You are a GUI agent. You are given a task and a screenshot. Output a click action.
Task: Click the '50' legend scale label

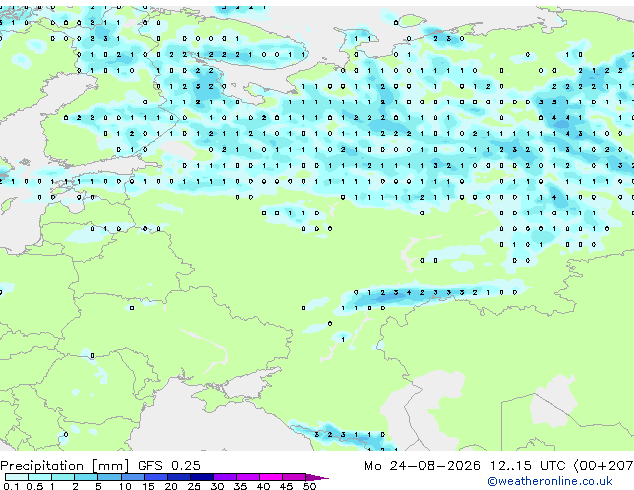[309, 486]
